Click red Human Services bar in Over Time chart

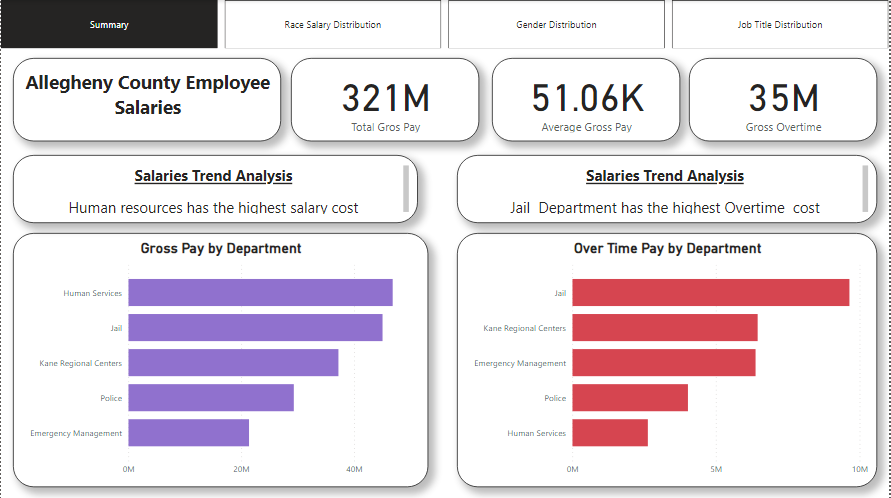(610, 433)
